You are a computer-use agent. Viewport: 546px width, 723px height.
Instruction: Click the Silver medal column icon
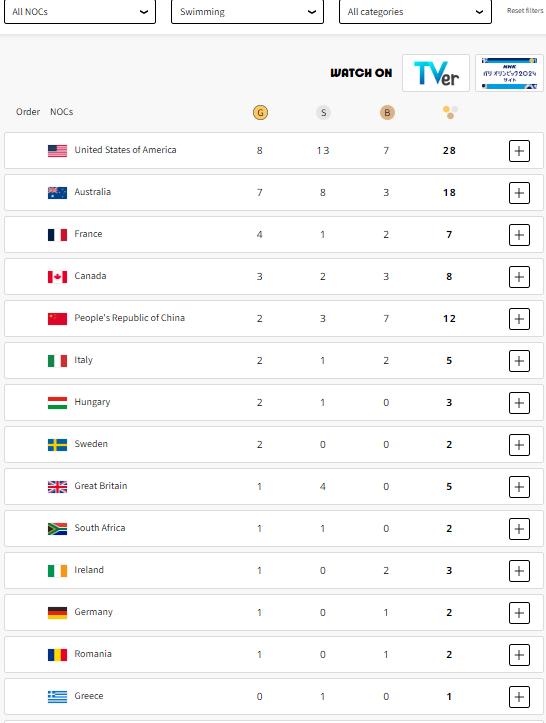[323, 113]
